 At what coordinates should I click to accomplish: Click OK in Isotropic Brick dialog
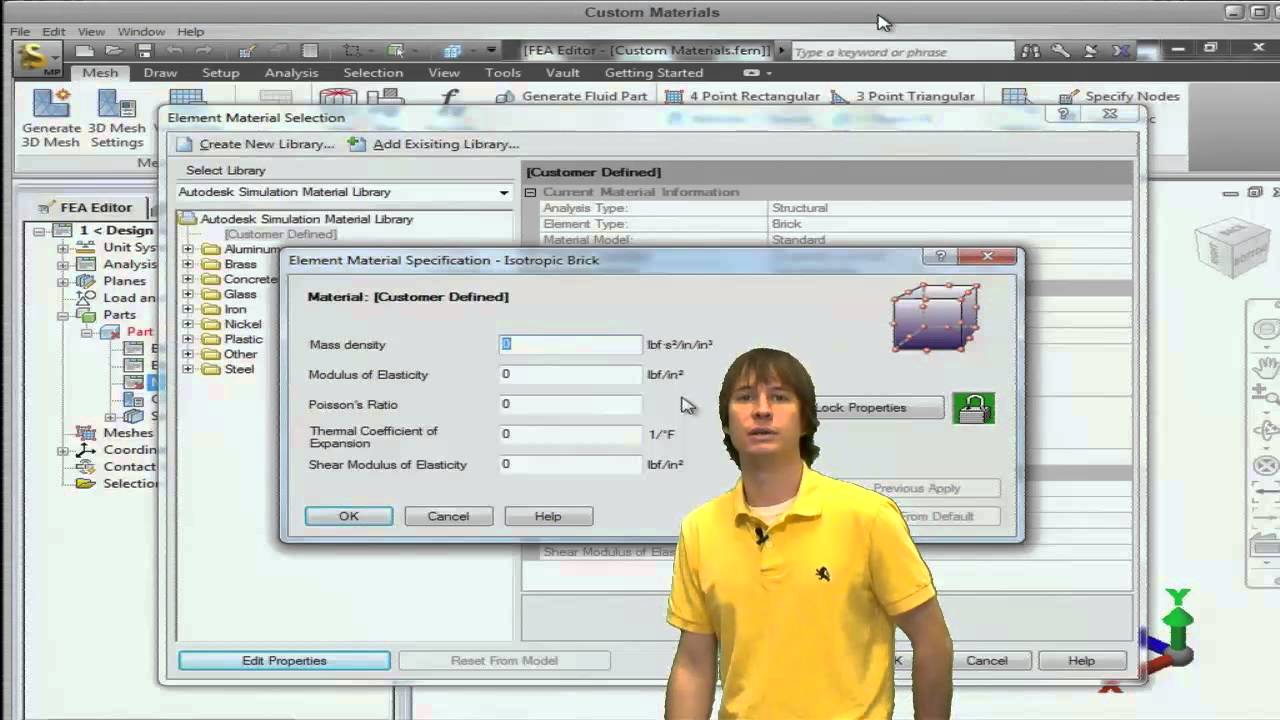(x=348, y=516)
